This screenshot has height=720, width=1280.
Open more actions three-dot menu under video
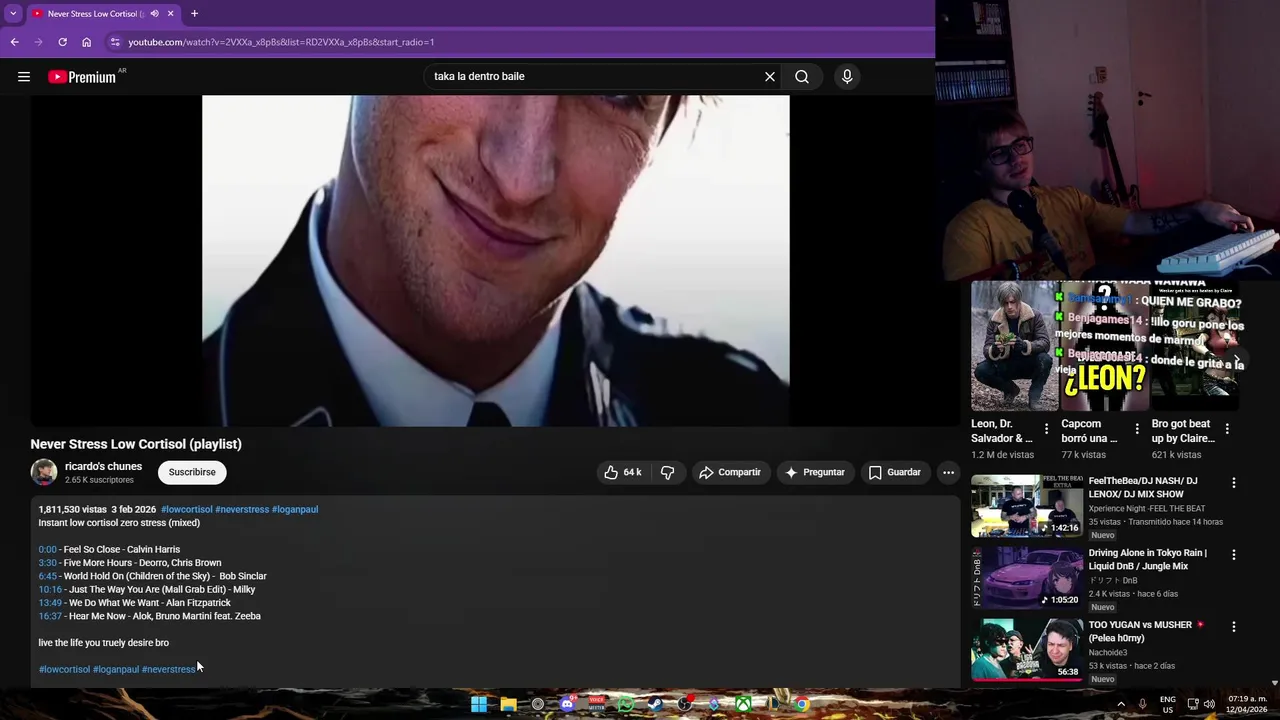point(948,472)
